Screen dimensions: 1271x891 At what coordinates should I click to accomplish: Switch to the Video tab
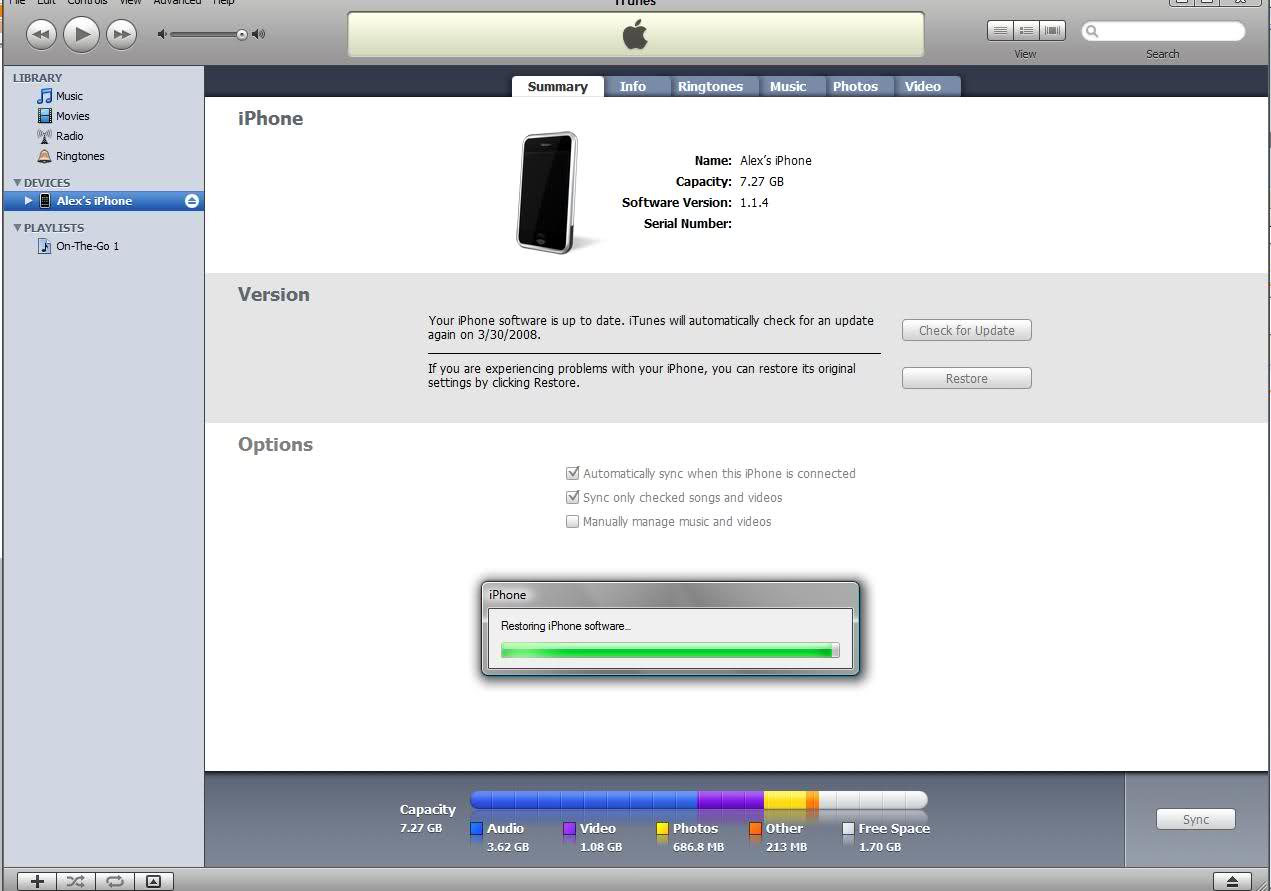923,86
